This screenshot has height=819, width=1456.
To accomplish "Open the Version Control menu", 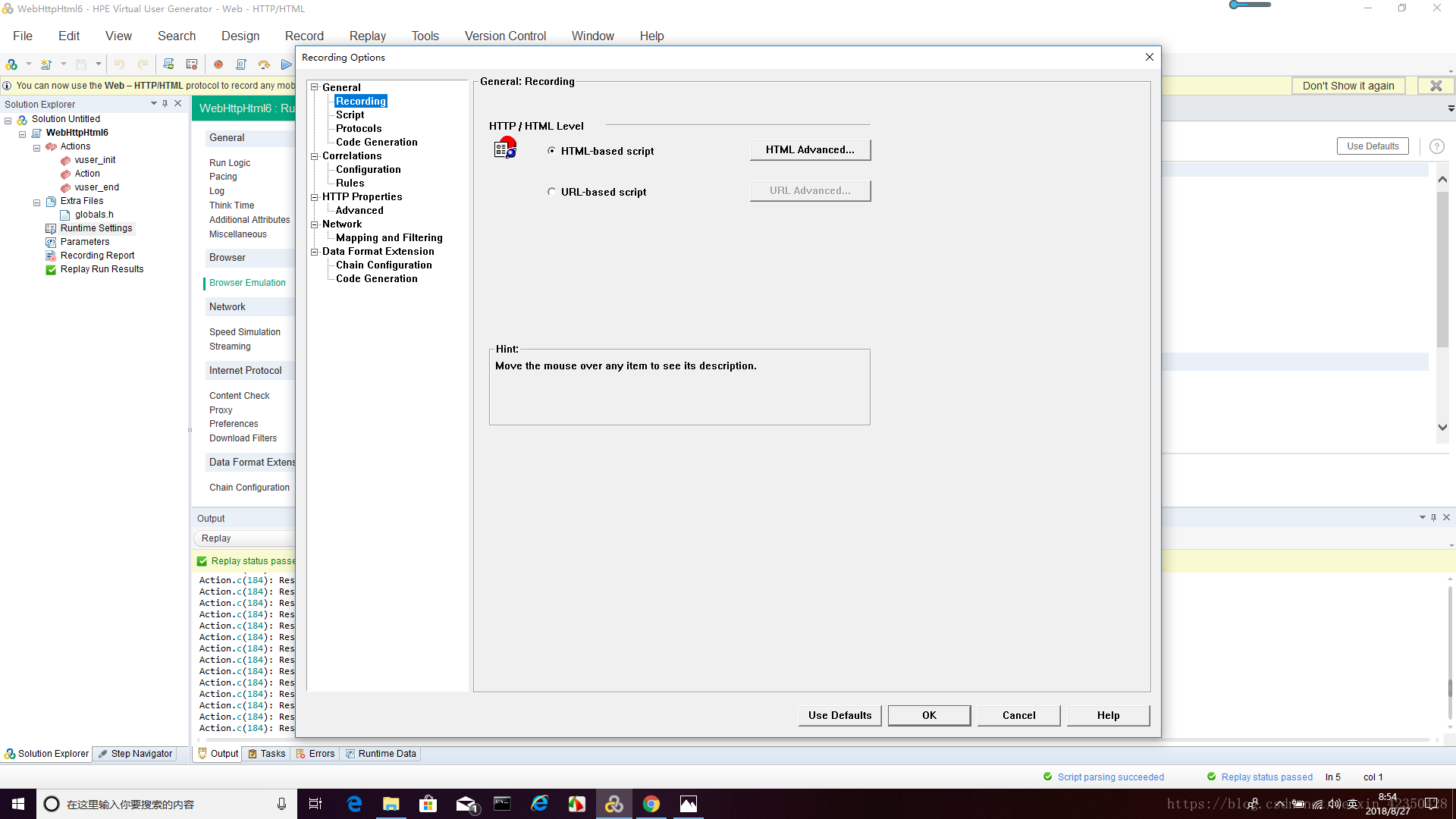I will pyautogui.click(x=505, y=36).
